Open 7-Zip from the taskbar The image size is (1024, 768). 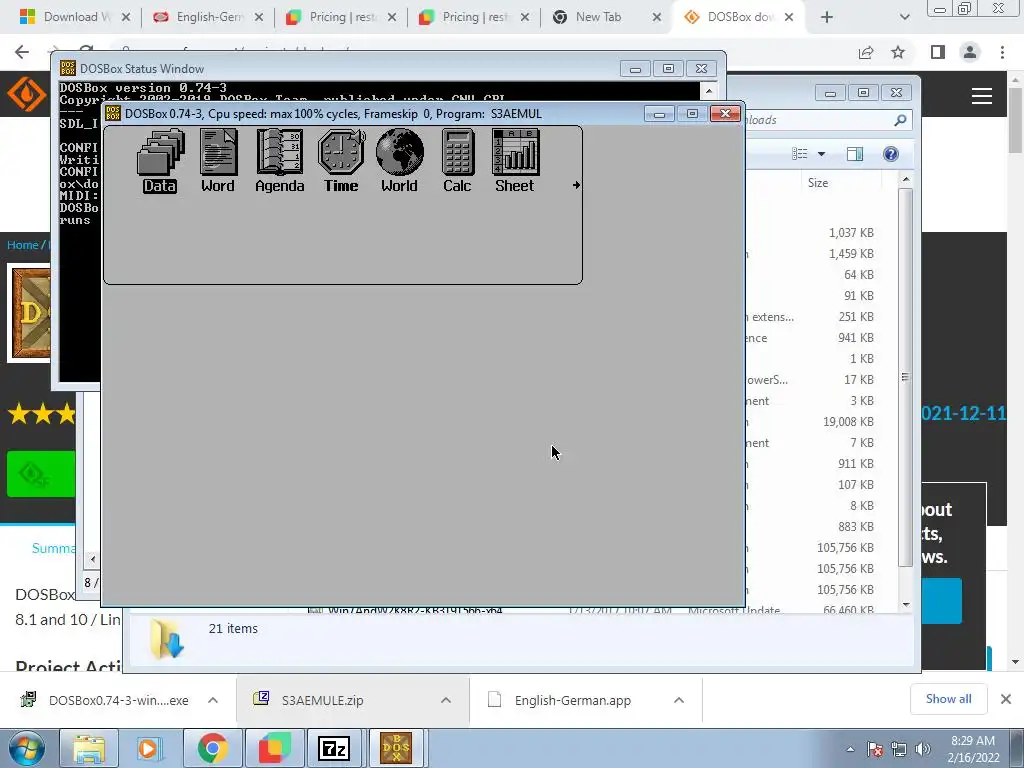(x=334, y=749)
